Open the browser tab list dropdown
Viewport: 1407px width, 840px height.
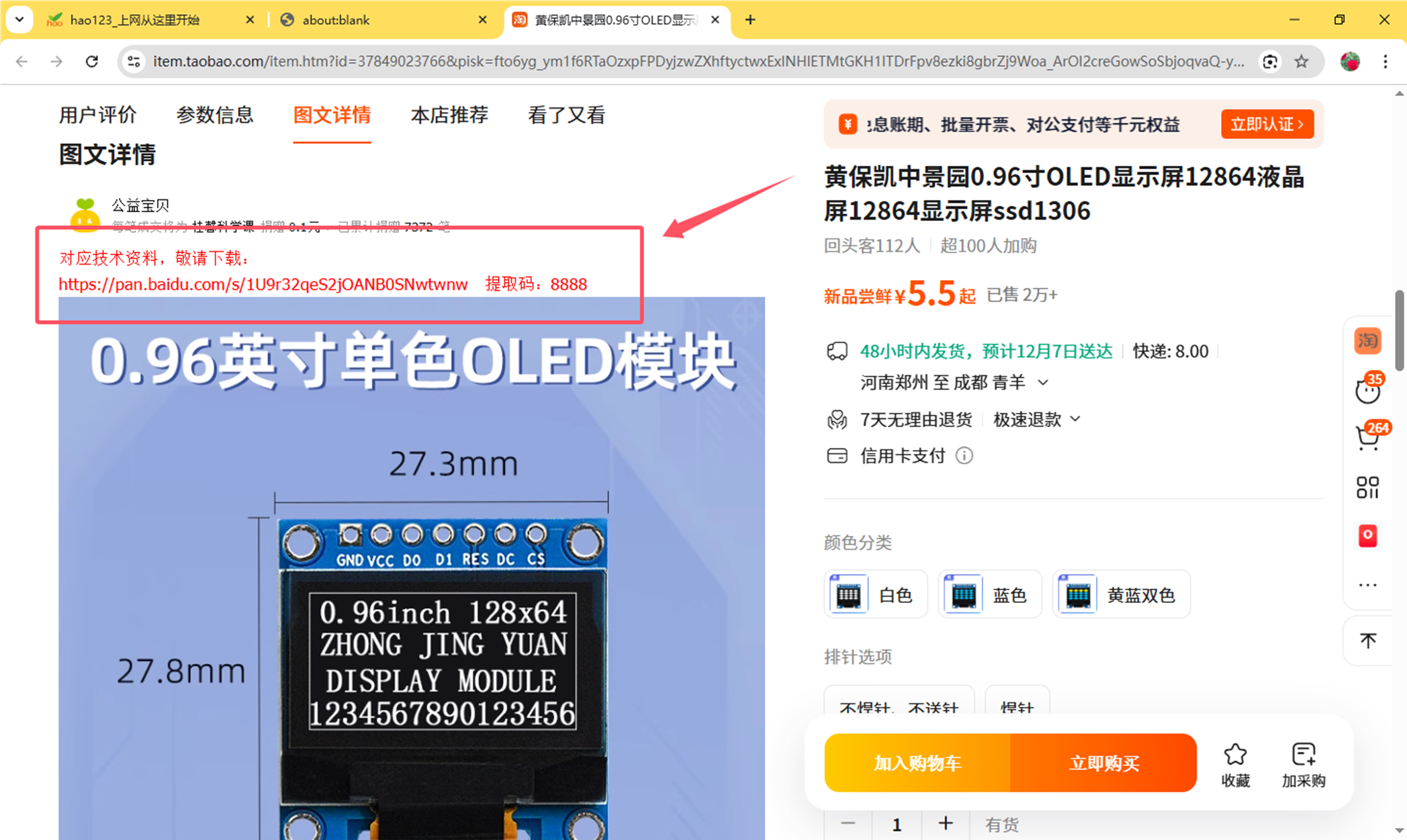coord(19,19)
